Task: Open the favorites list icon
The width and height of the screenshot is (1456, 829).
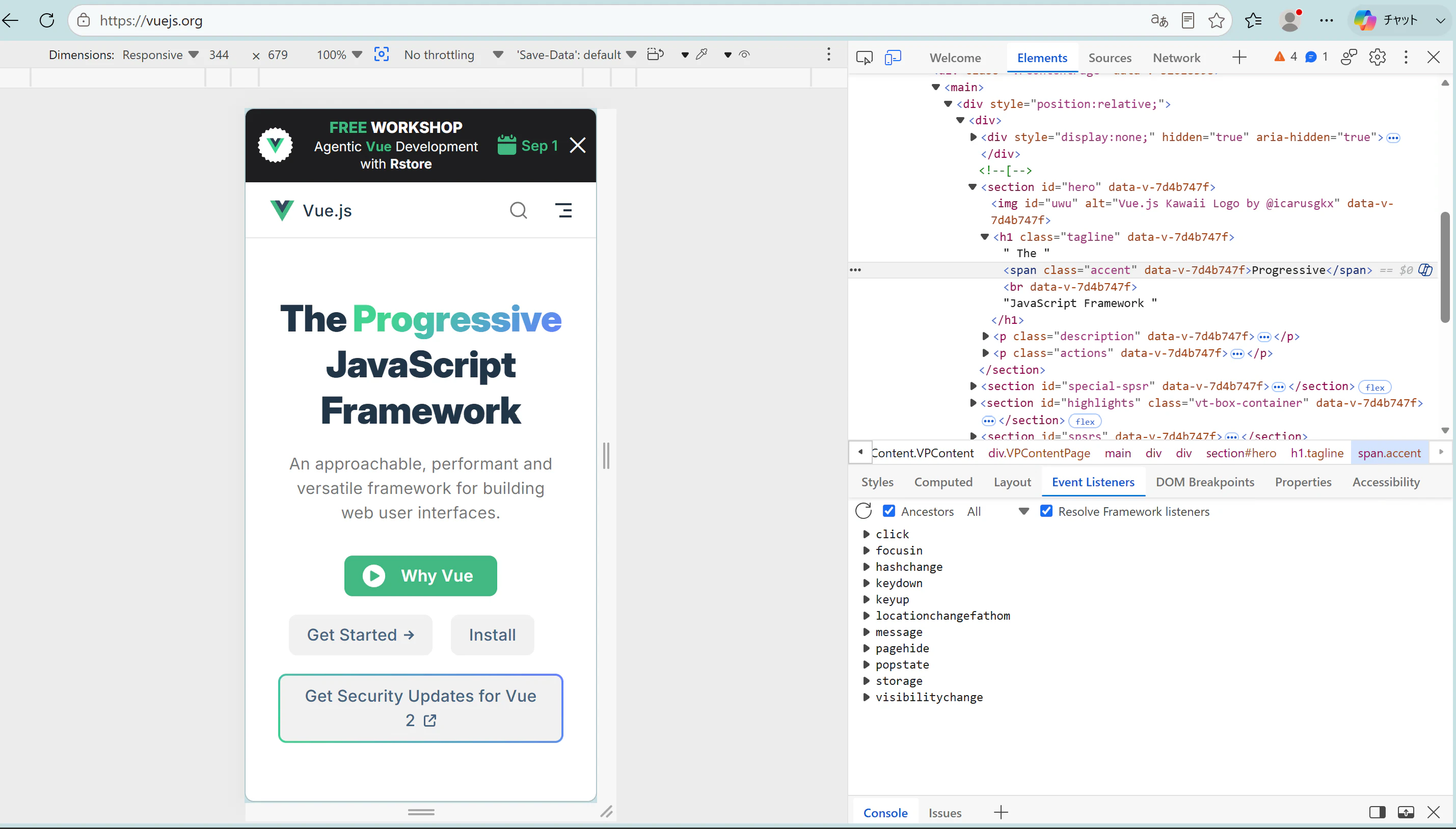Action: pyautogui.click(x=1253, y=20)
